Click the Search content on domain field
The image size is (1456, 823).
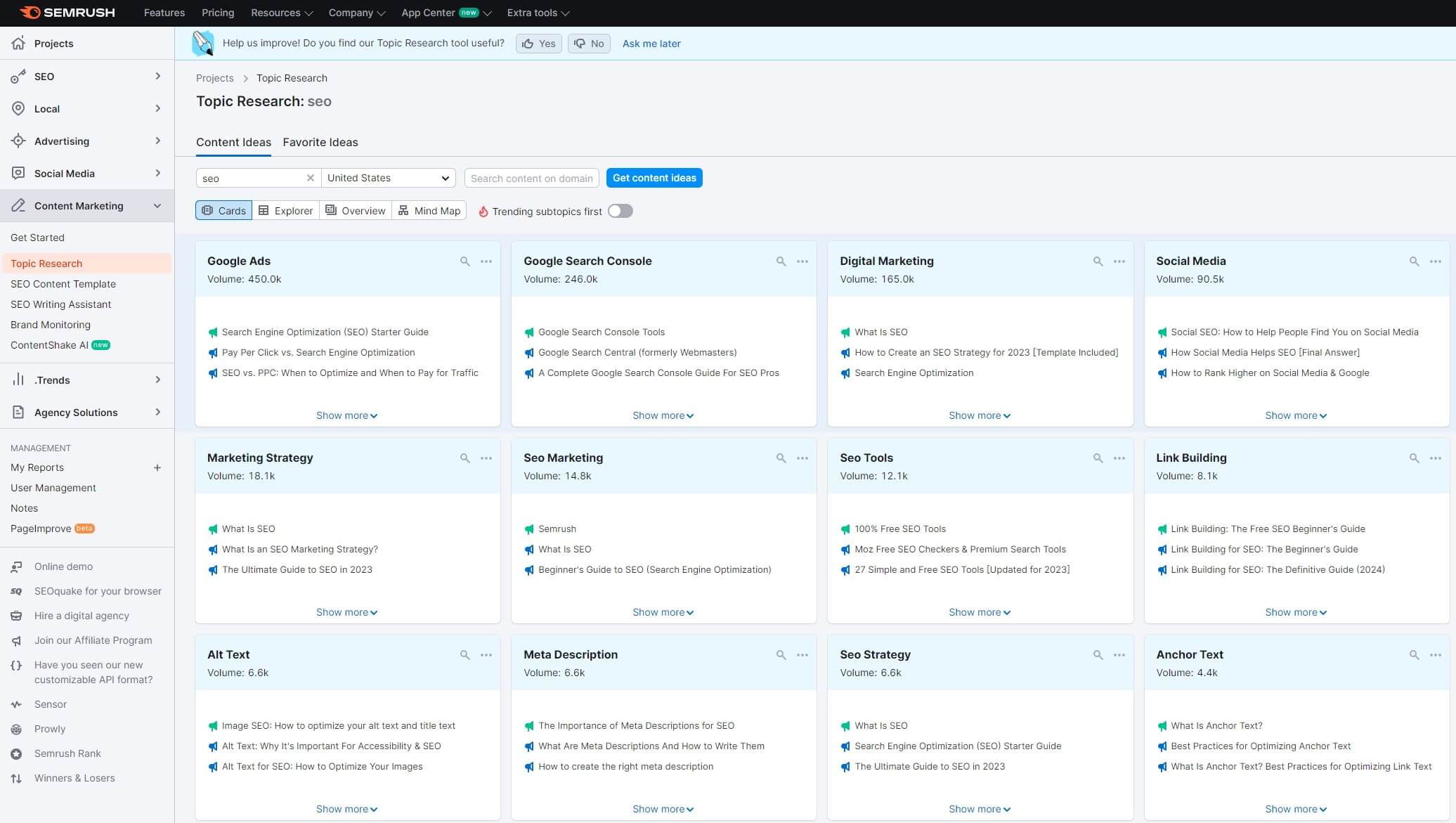pos(532,178)
